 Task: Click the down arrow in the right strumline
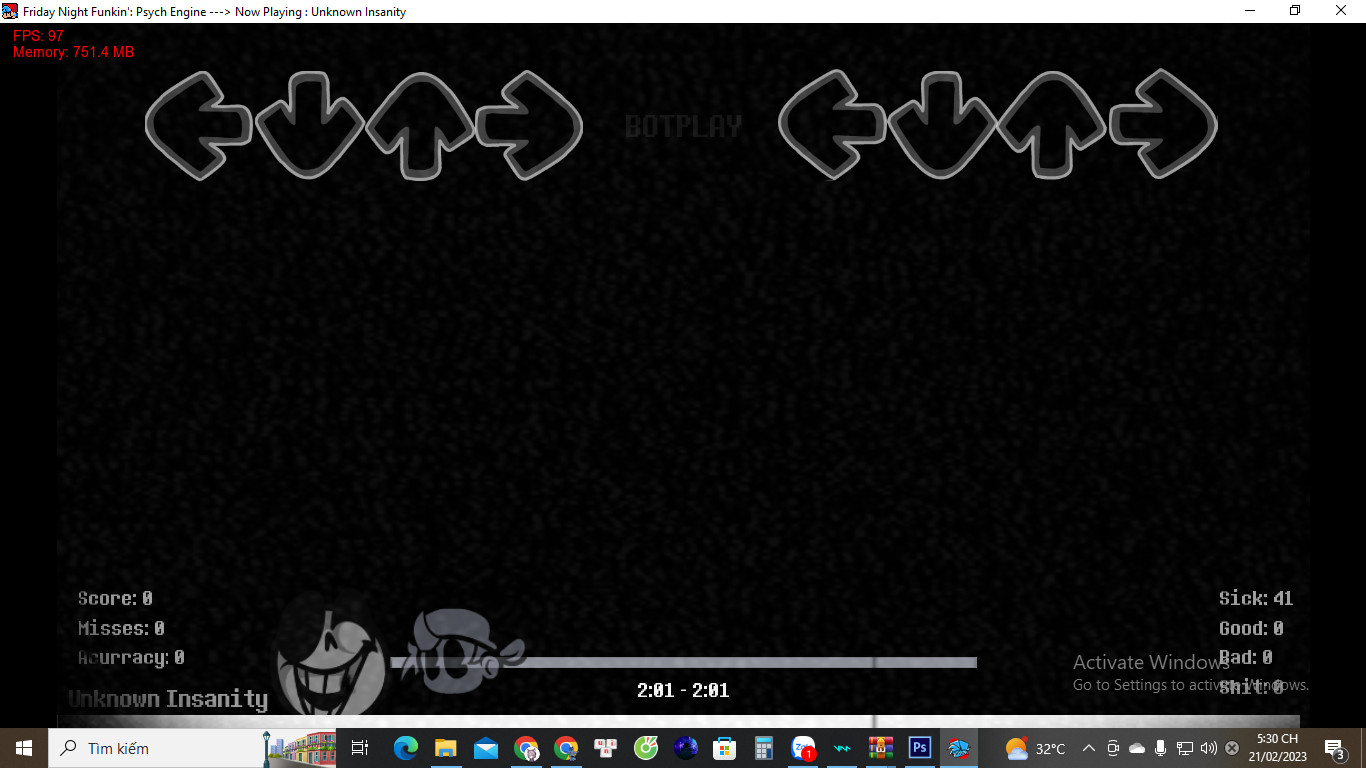tap(942, 126)
